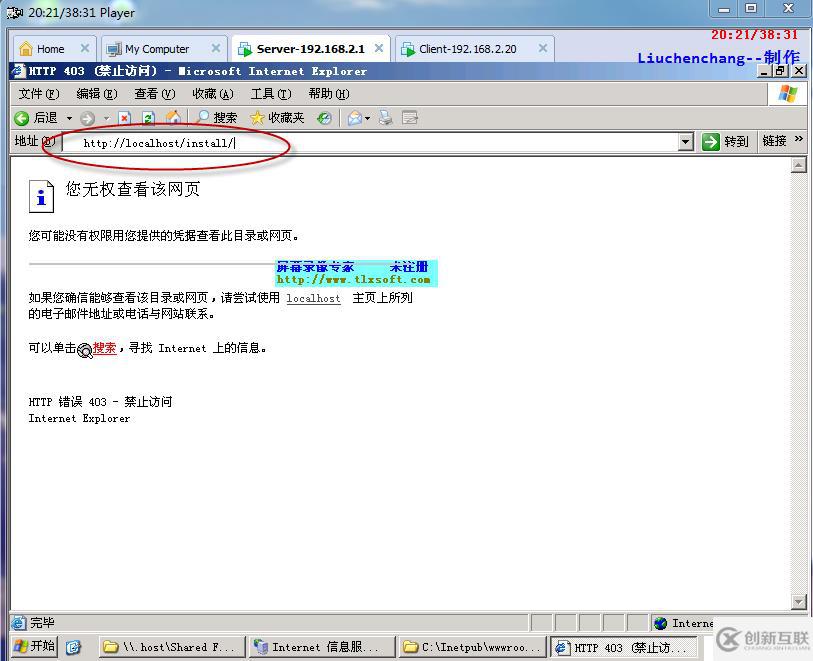Image resolution: width=813 pixels, height=661 pixels.
Task: Click the Refresh page icon
Action: [148, 118]
